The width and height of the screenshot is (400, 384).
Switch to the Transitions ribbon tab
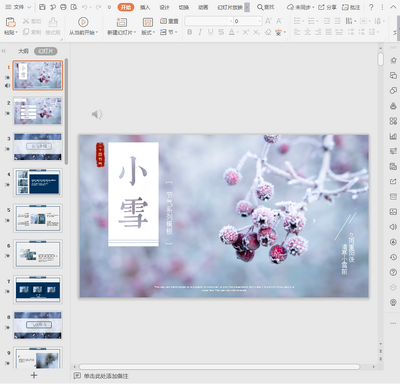[184, 7]
